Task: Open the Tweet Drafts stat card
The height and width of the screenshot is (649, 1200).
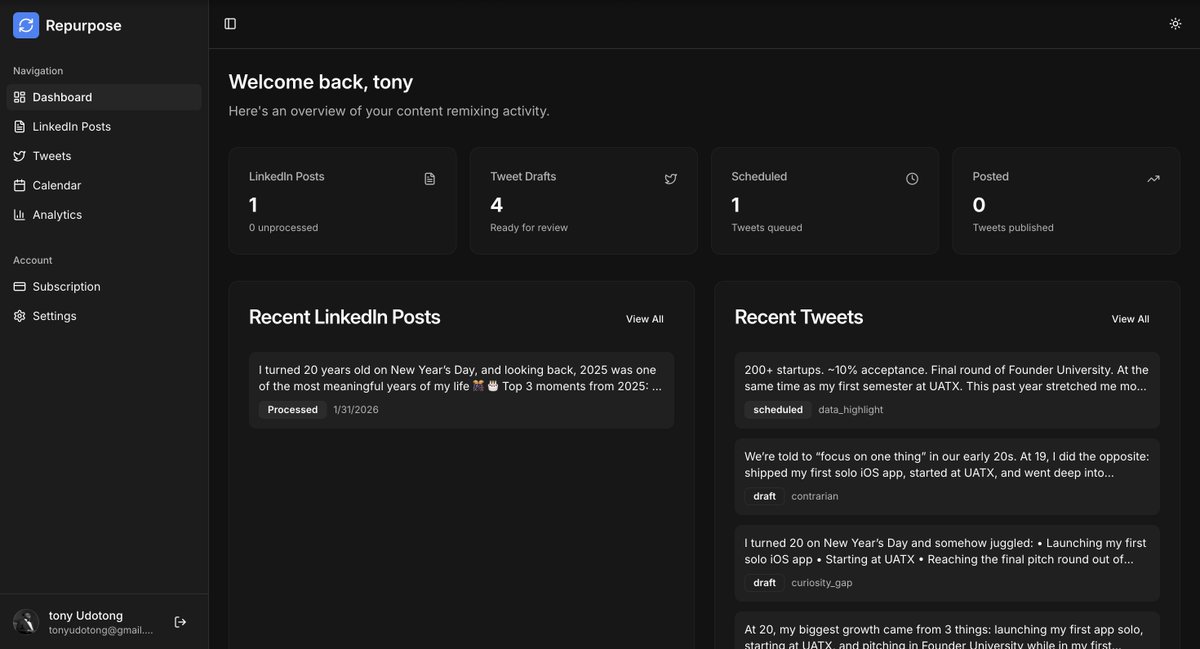Action: pyautogui.click(x=584, y=201)
